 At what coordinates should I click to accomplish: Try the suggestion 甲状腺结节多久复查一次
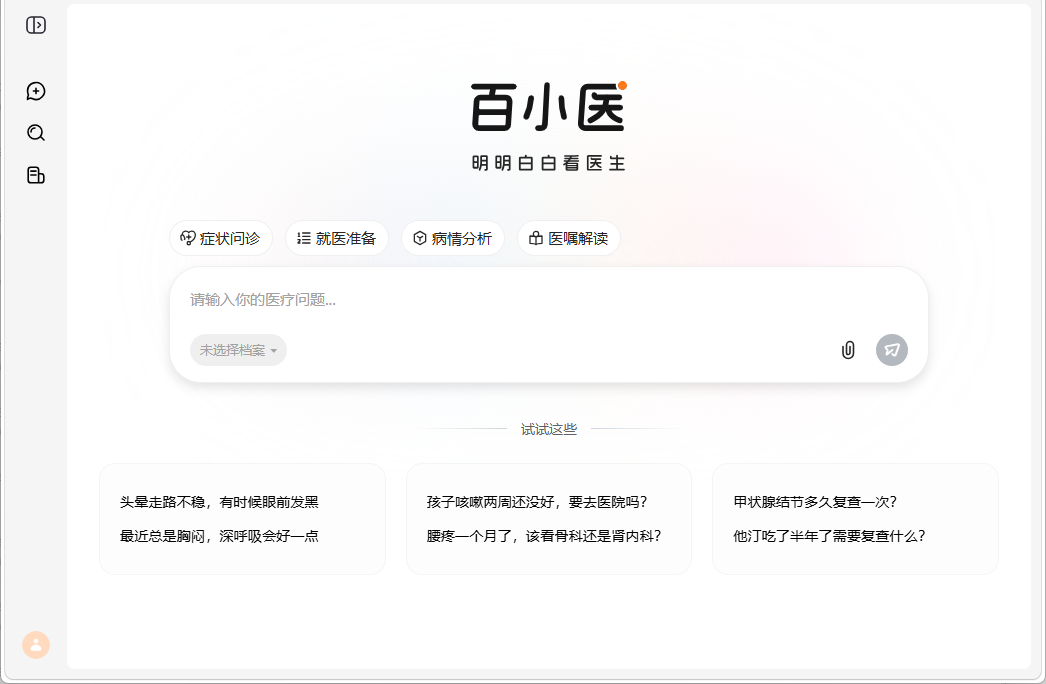click(x=815, y=502)
